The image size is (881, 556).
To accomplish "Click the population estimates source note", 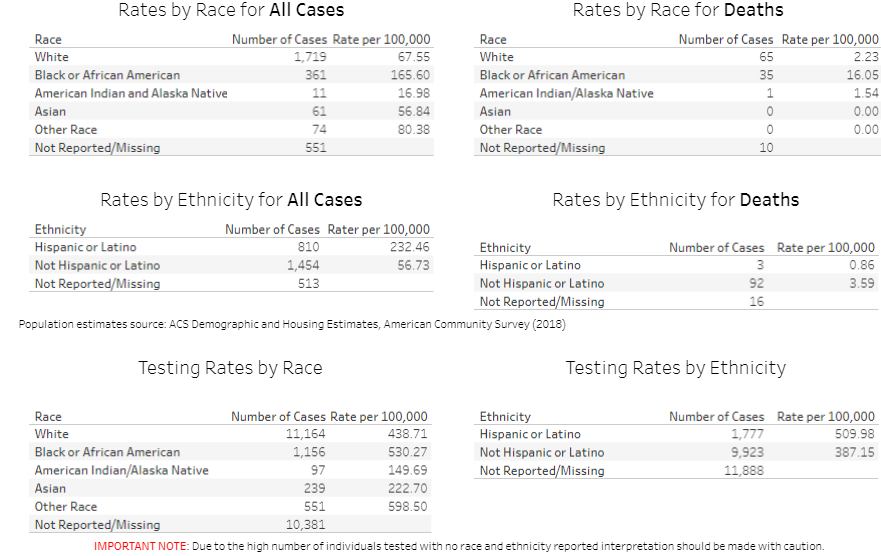I will tap(292, 324).
